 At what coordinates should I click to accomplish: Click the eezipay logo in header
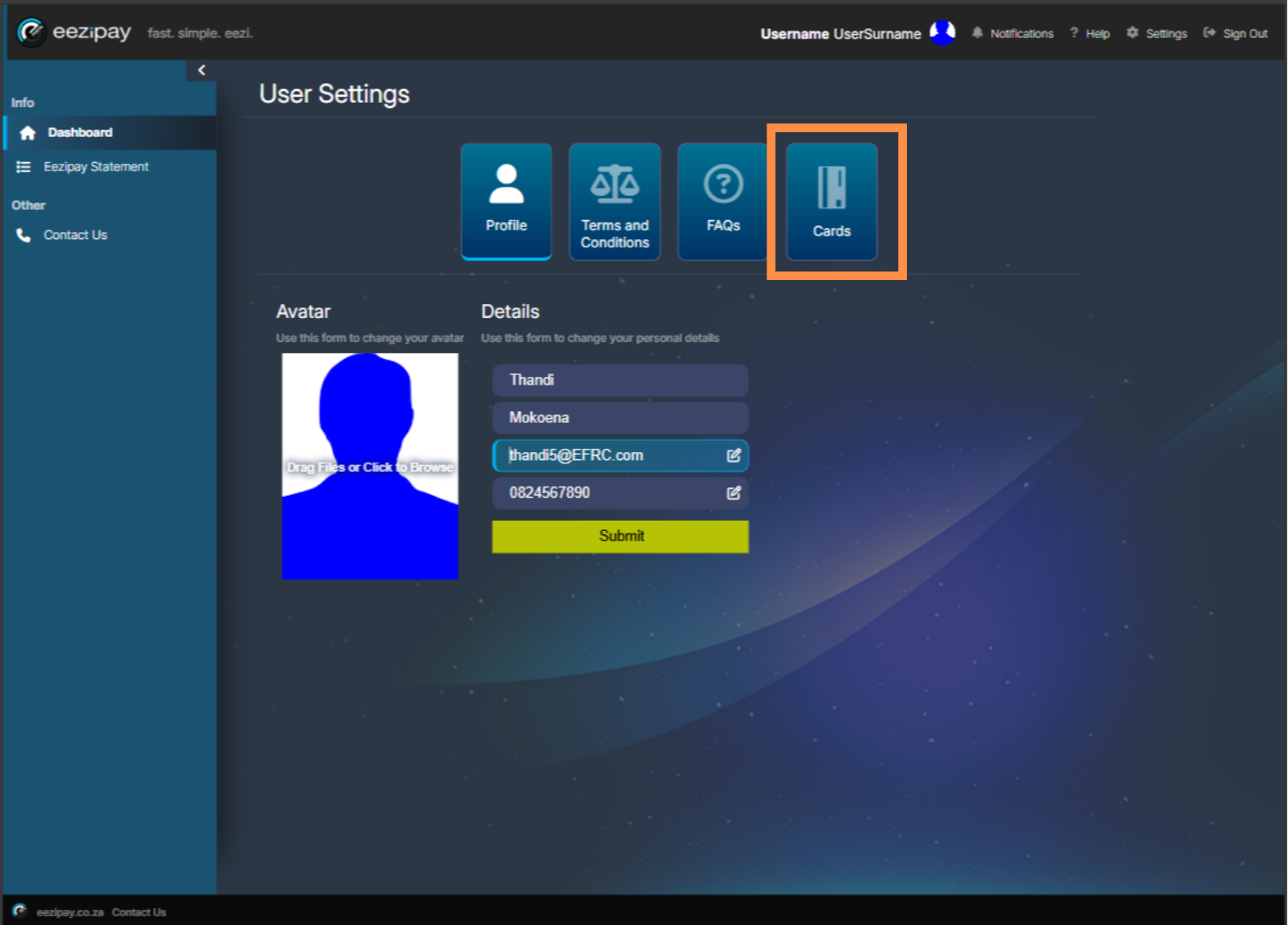click(x=75, y=33)
